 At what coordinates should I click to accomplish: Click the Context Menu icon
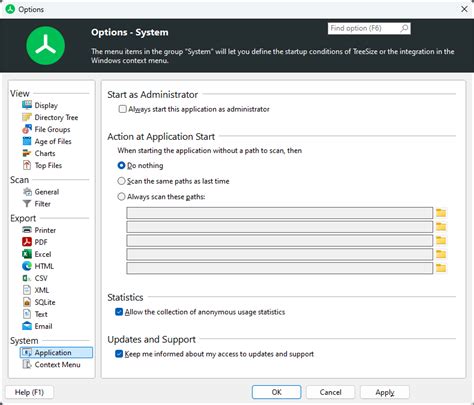pos(27,364)
